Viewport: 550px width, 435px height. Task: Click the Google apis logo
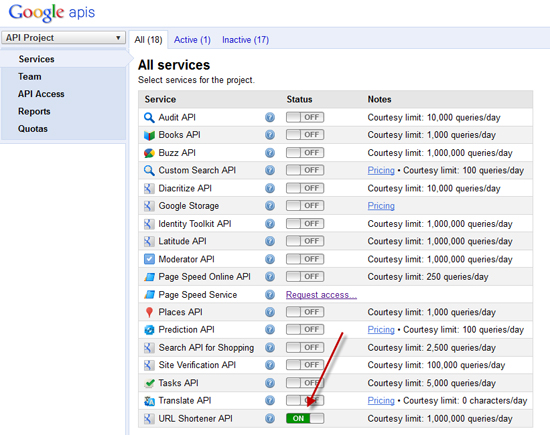pos(52,13)
